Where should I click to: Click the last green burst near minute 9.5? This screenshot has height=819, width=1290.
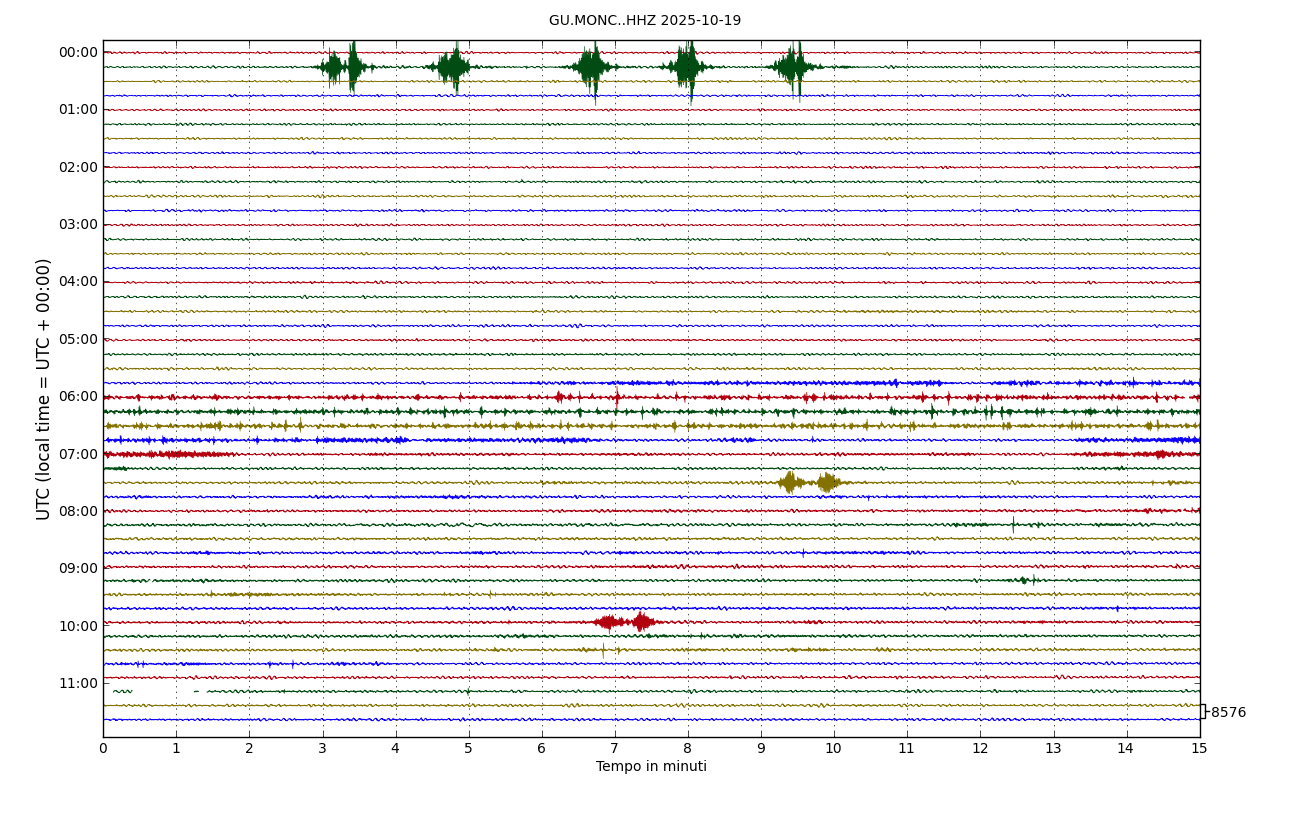795,67
